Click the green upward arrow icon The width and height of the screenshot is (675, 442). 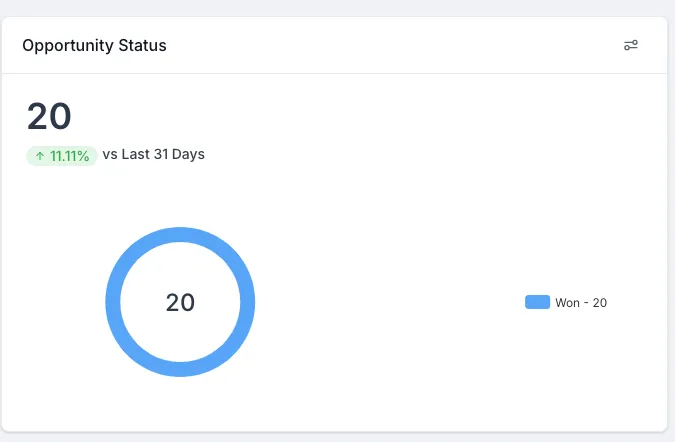click(x=40, y=156)
